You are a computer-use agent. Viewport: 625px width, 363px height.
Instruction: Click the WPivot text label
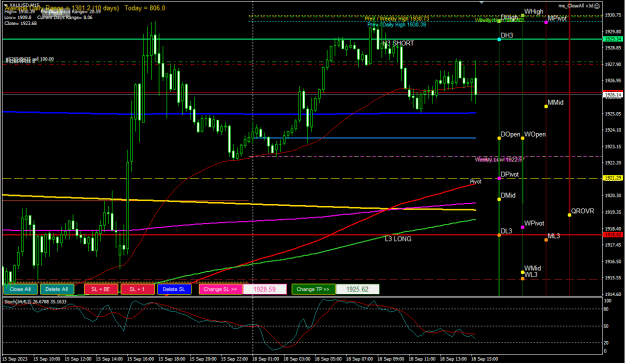click(534, 224)
